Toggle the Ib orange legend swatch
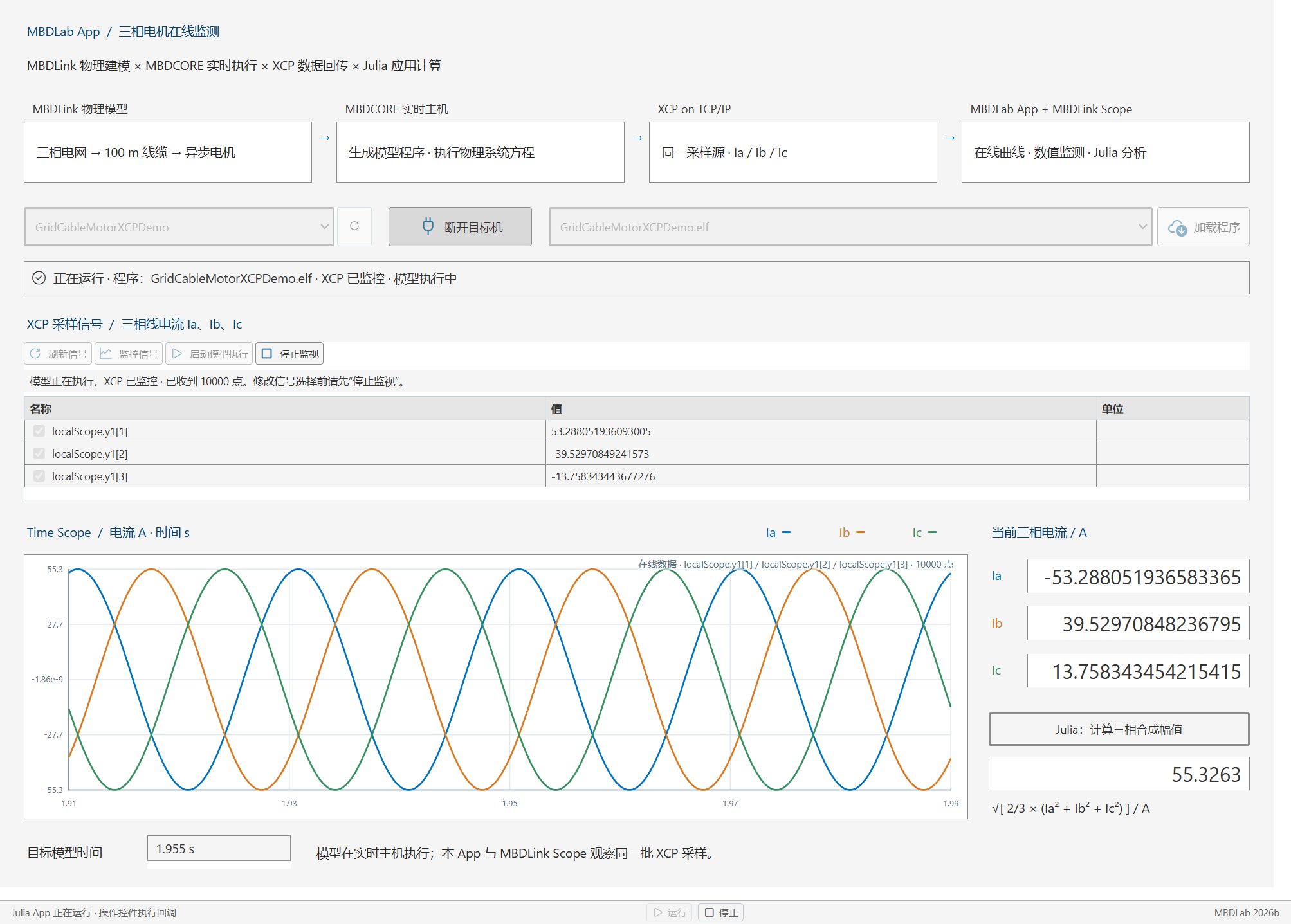1291x924 pixels. 861,532
